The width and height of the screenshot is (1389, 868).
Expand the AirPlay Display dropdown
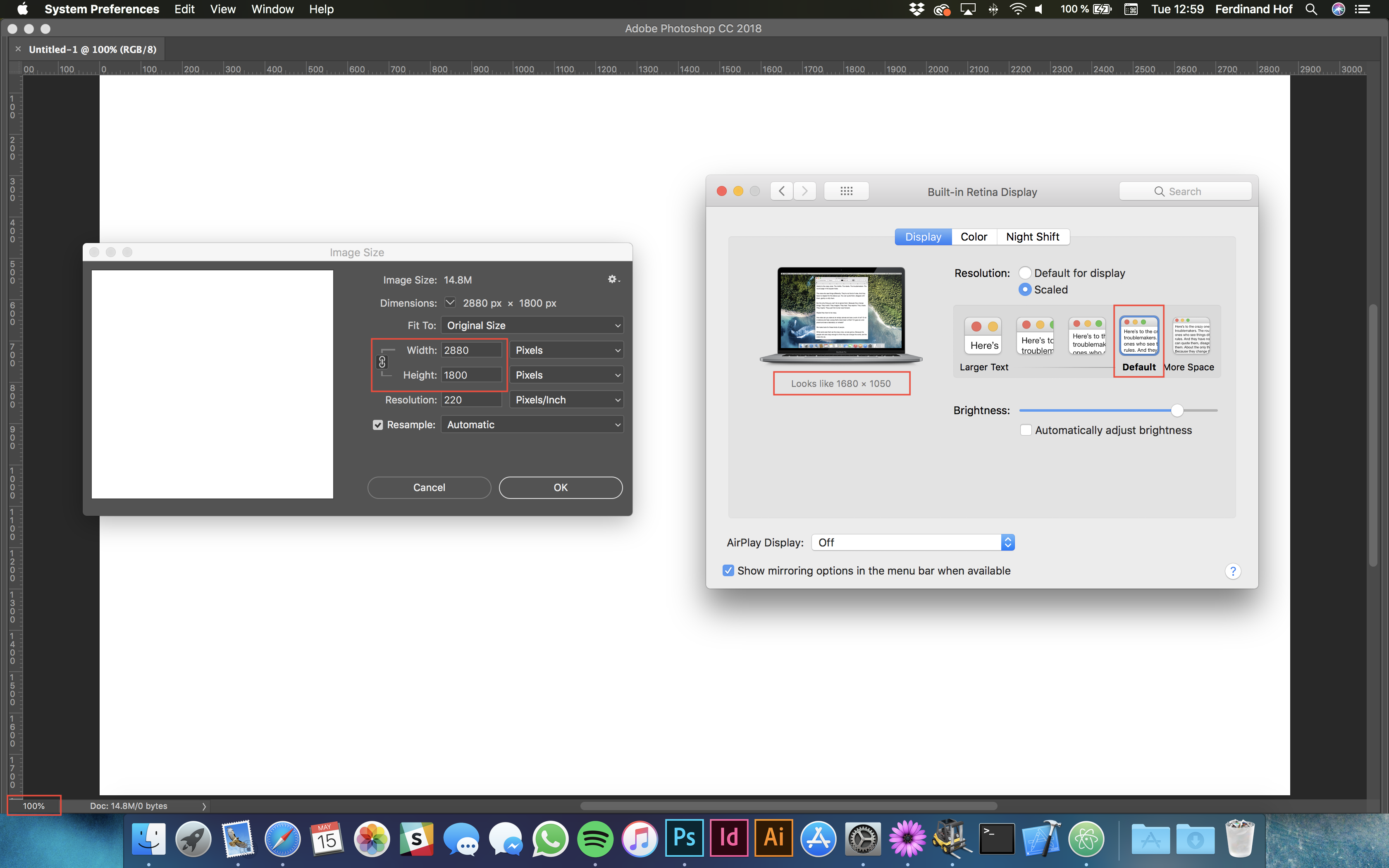point(1007,542)
